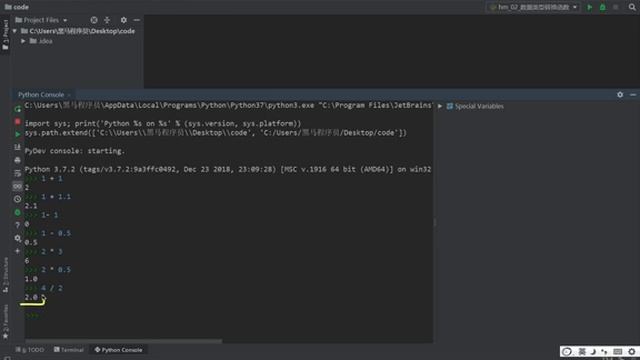Select the C:\Users...Desktop\code root node
The width and height of the screenshot is (640, 360).
click(78, 31)
